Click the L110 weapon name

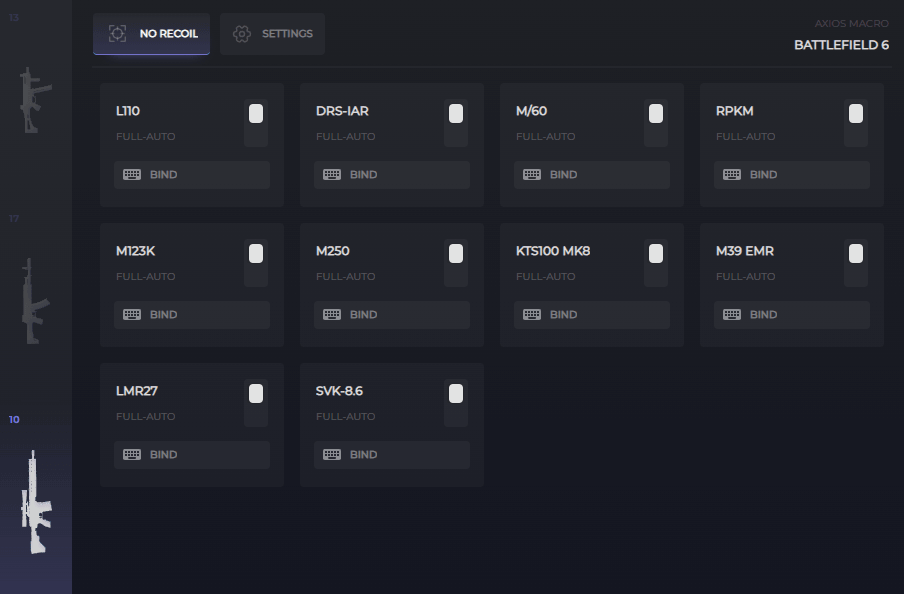(x=128, y=111)
